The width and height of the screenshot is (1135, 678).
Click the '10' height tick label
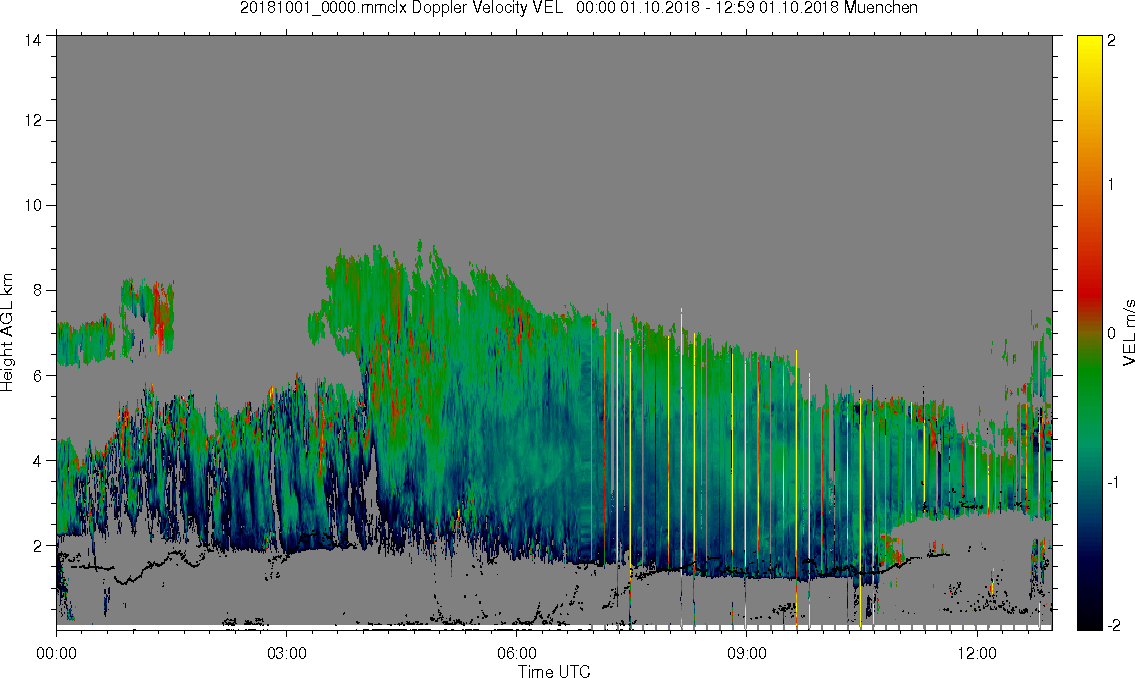click(x=32, y=205)
